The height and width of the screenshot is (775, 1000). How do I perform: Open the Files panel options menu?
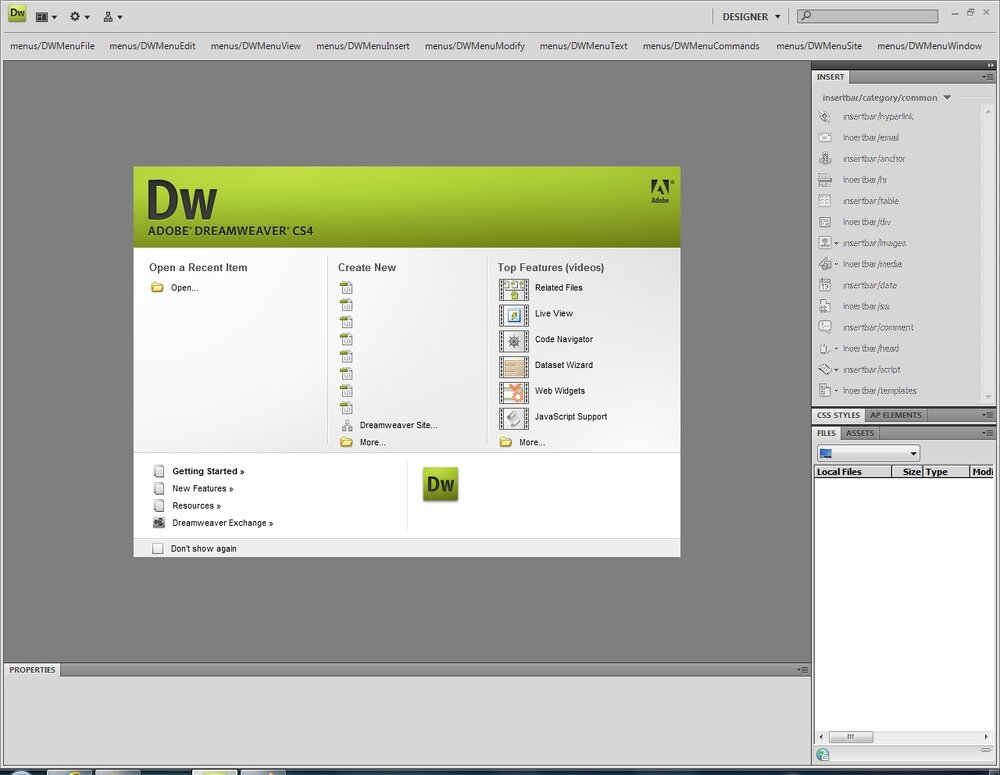coord(987,433)
